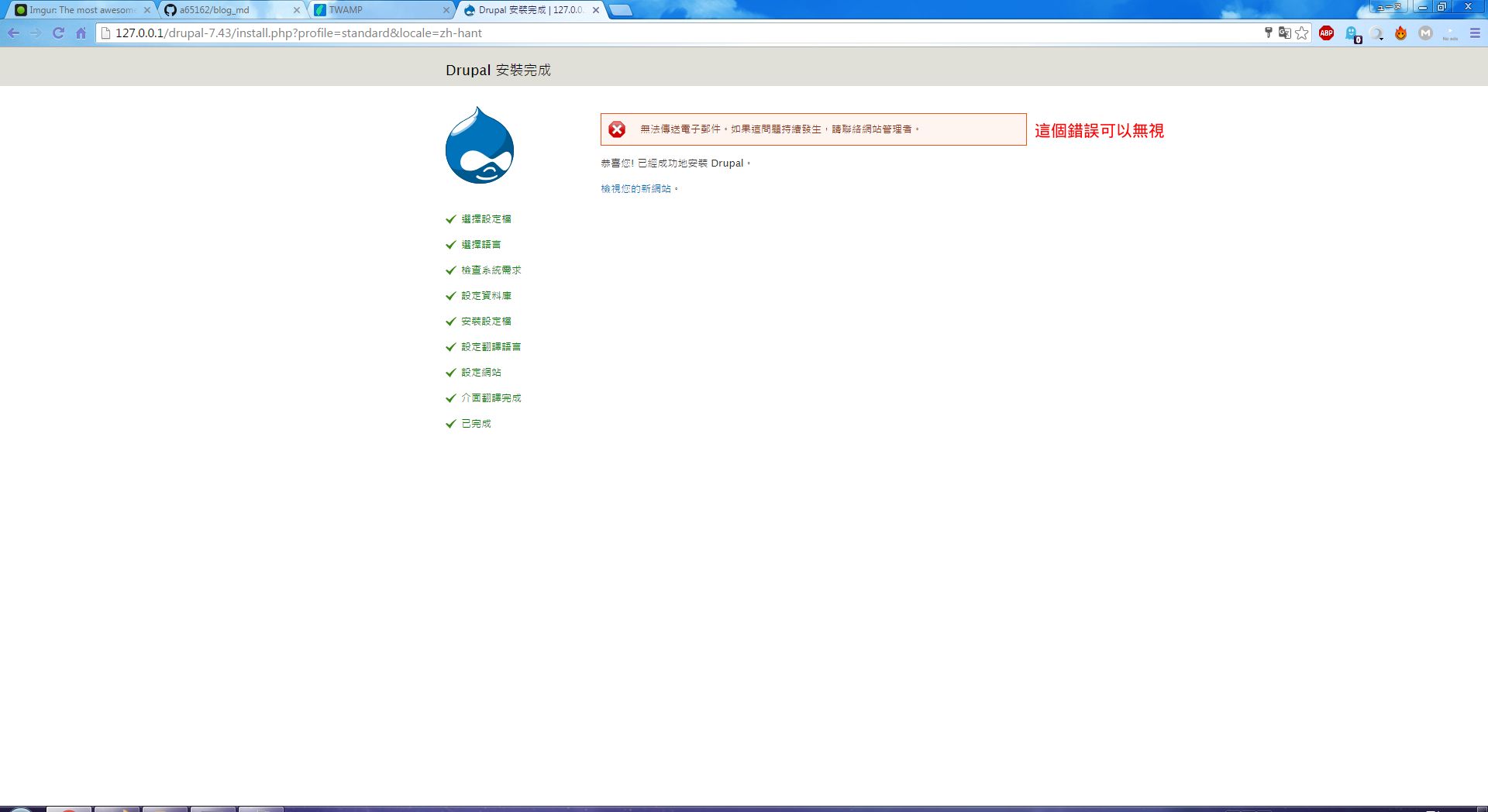Close the Drupal 安裝完成 tab
1488x812 pixels.
(x=596, y=10)
